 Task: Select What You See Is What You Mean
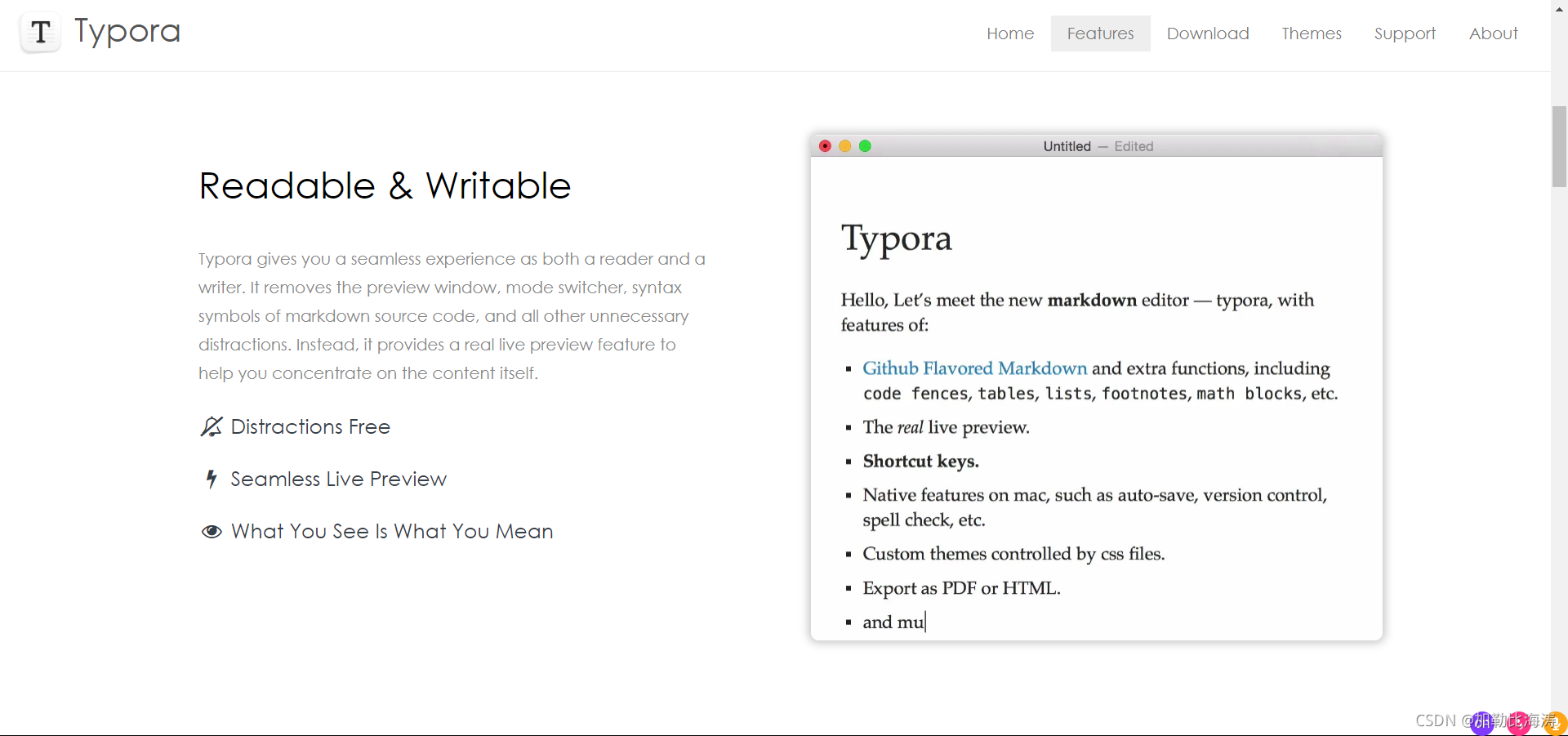(392, 531)
